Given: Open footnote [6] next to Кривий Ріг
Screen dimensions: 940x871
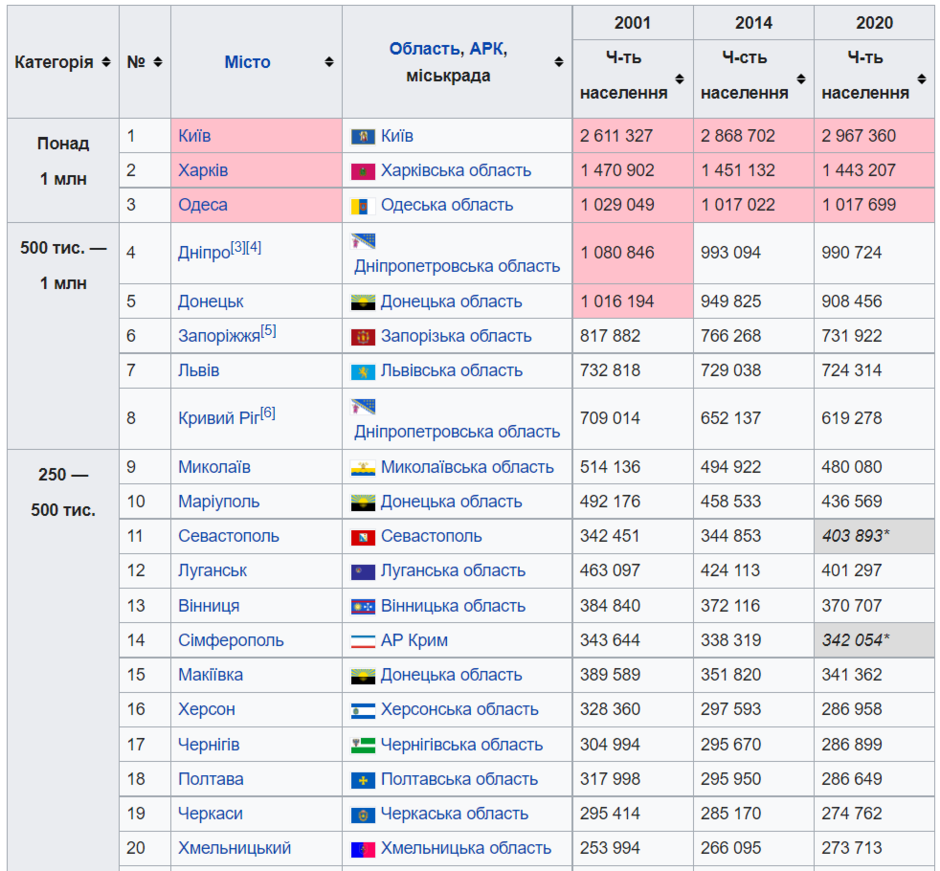Looking at the screenshot, I should pyautogui.click(x=267, y=412).
